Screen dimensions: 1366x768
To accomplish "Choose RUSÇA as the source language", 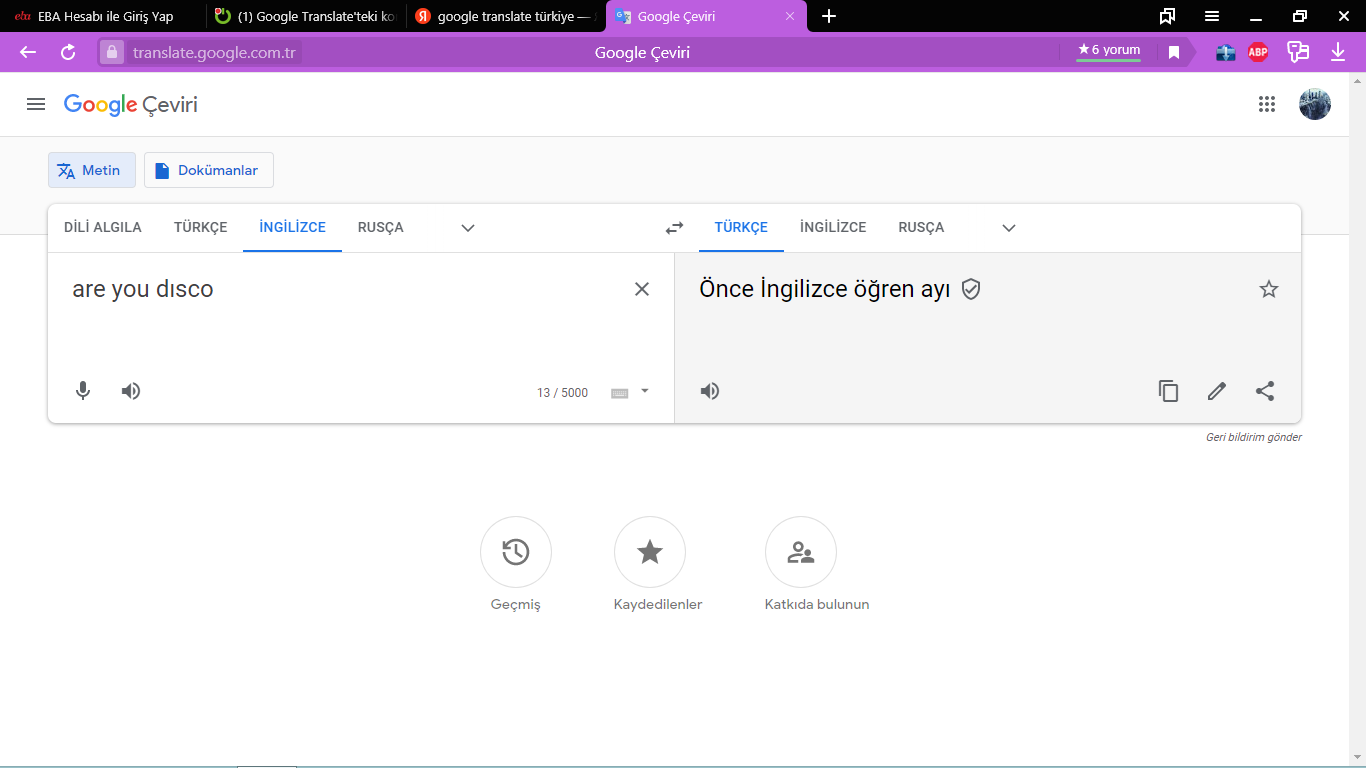I will click(381, 227).
